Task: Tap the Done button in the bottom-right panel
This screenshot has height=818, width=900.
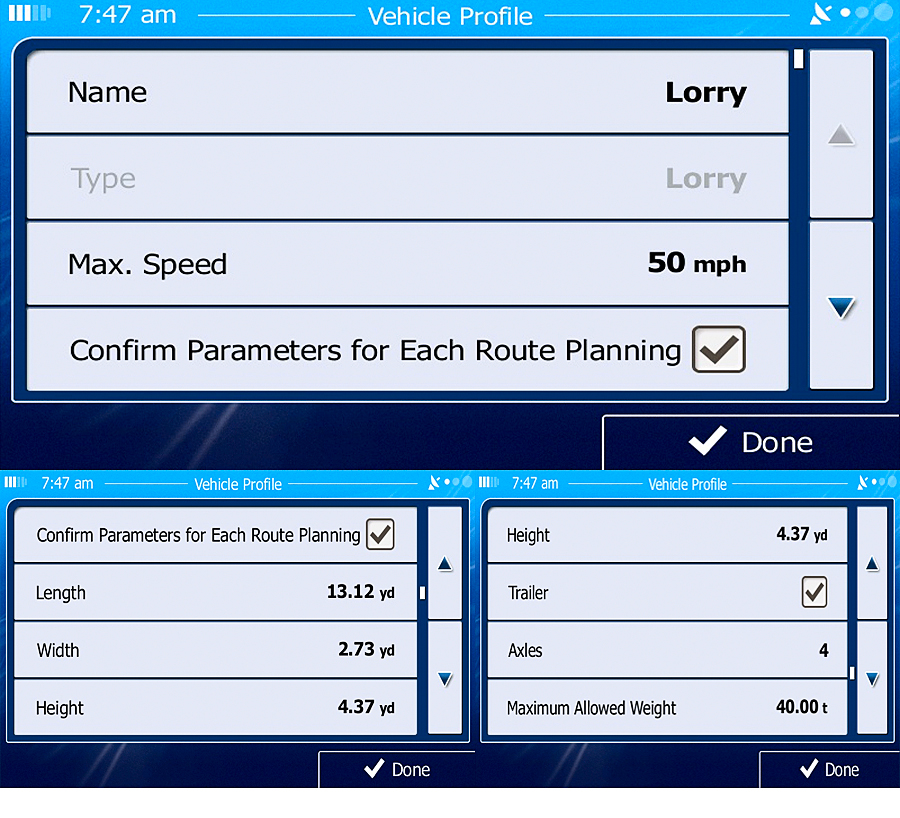Action: coord(829,769)
